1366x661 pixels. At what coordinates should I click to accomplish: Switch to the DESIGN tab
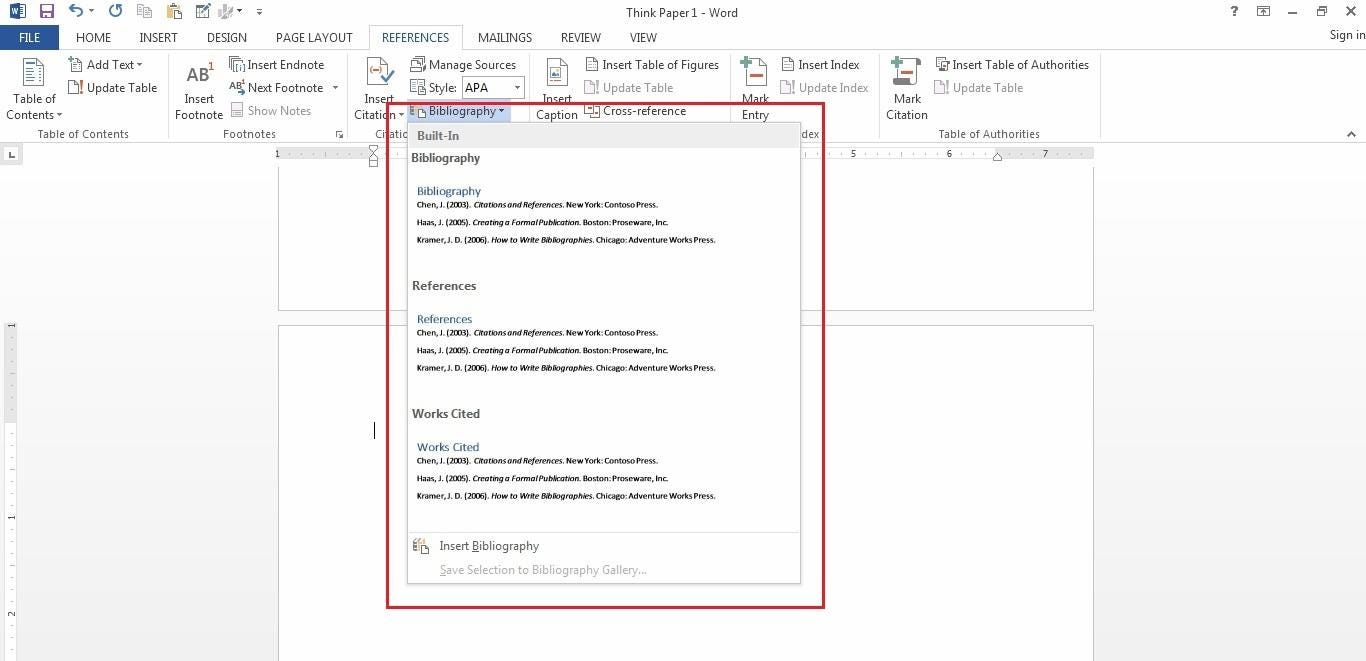click(227, 37)
